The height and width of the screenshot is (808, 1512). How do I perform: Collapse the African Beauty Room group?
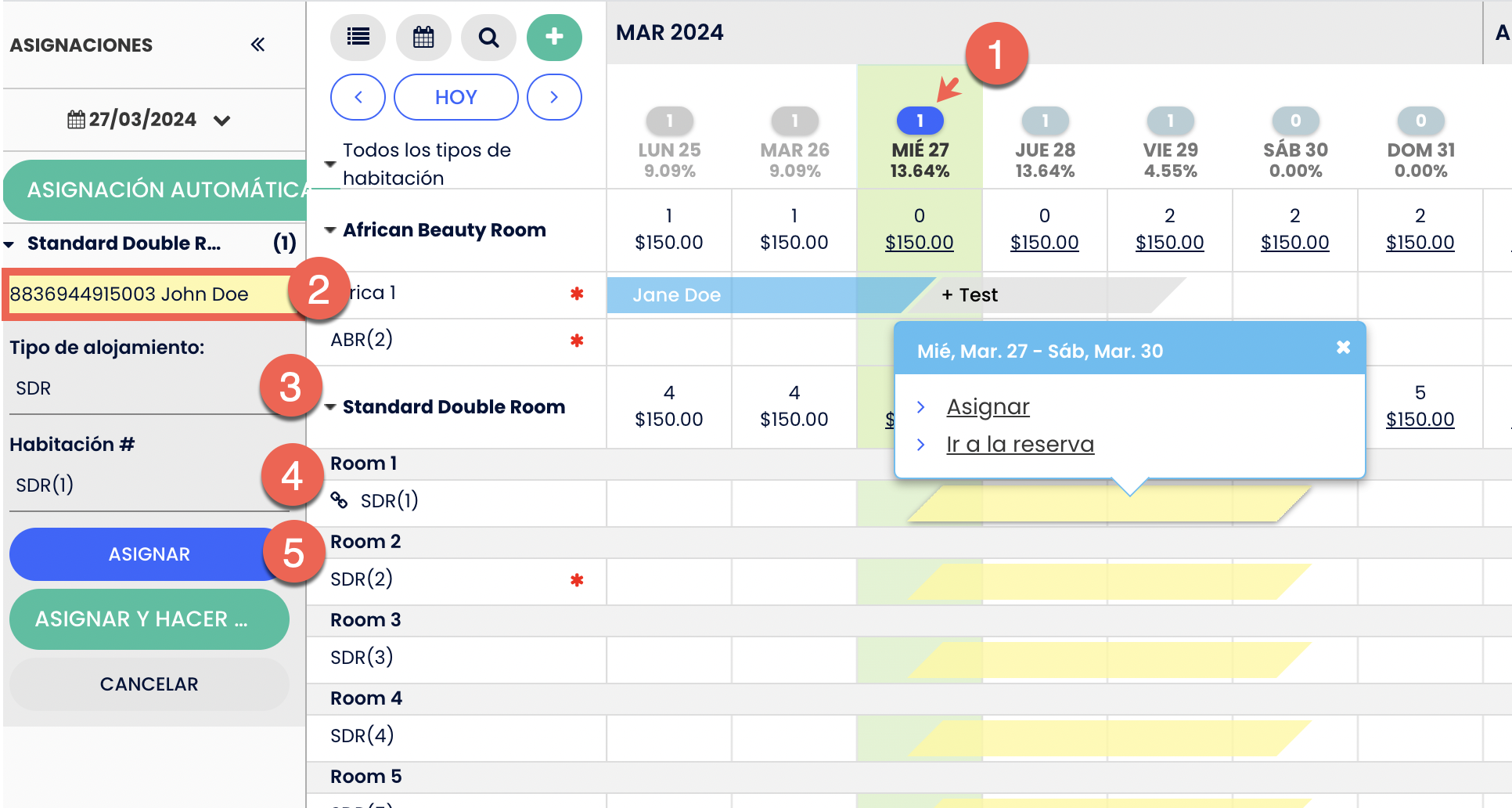click(x=330, y=230)
